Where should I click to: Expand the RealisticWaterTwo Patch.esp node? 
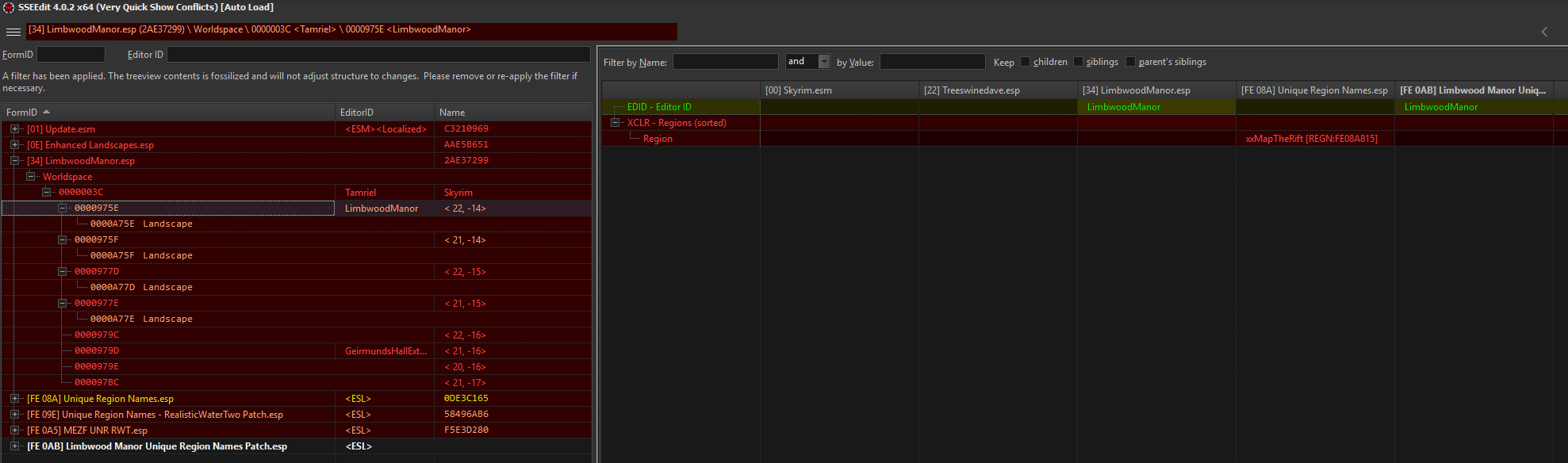(14, 415)
